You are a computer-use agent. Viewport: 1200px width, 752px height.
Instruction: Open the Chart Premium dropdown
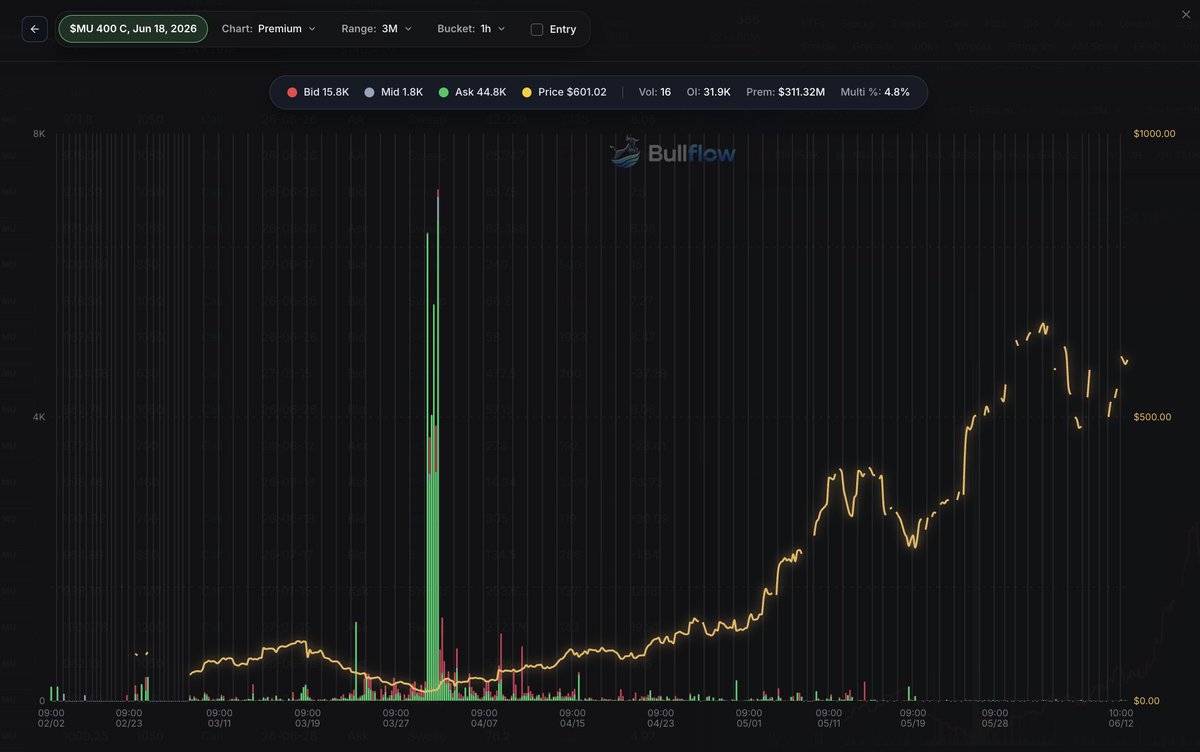(269, 29)
